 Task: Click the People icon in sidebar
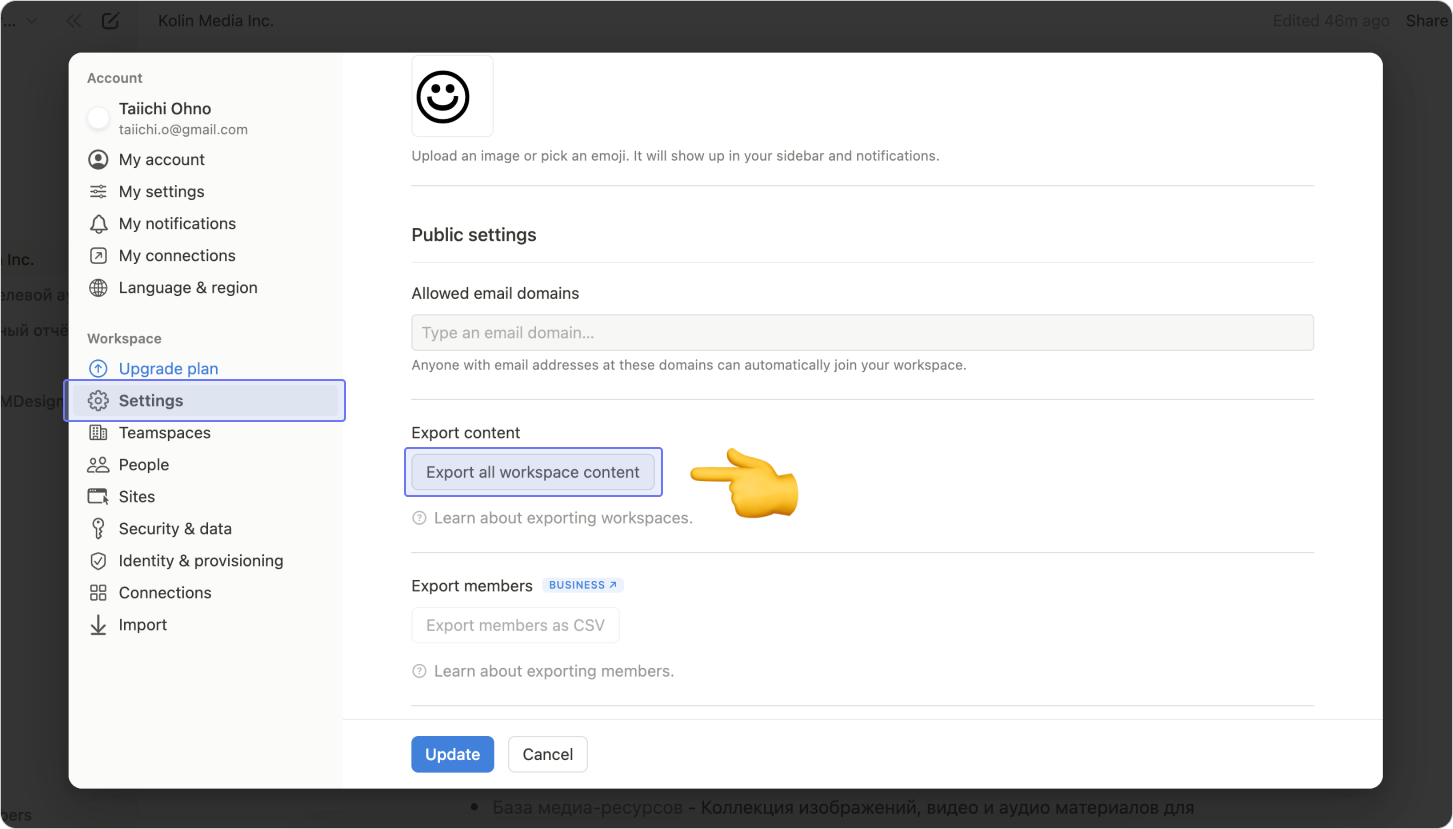(98, 465)
